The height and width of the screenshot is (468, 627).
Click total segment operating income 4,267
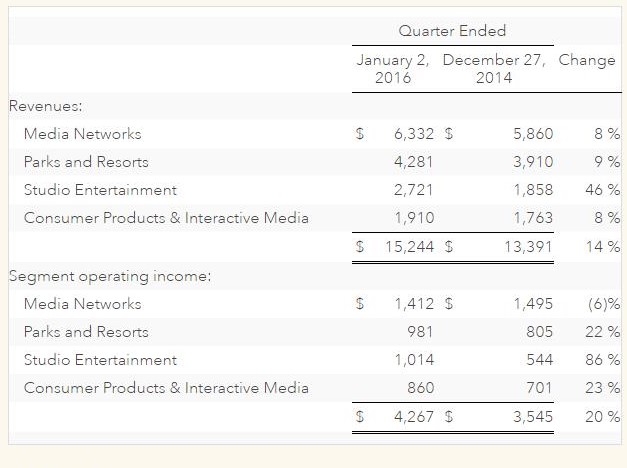tap(414, 417)
